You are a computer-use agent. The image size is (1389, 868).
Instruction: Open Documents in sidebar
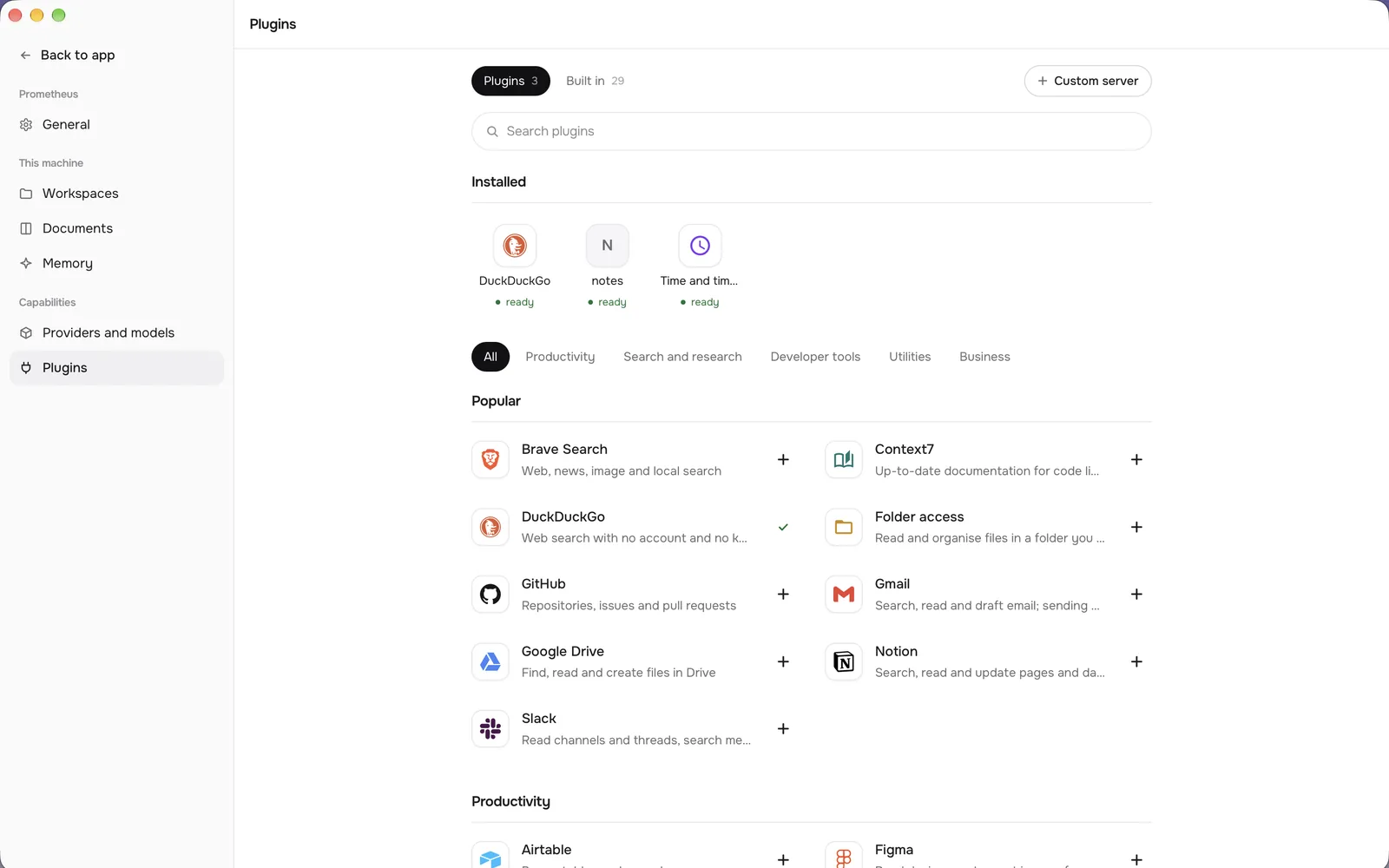(116, 228)
